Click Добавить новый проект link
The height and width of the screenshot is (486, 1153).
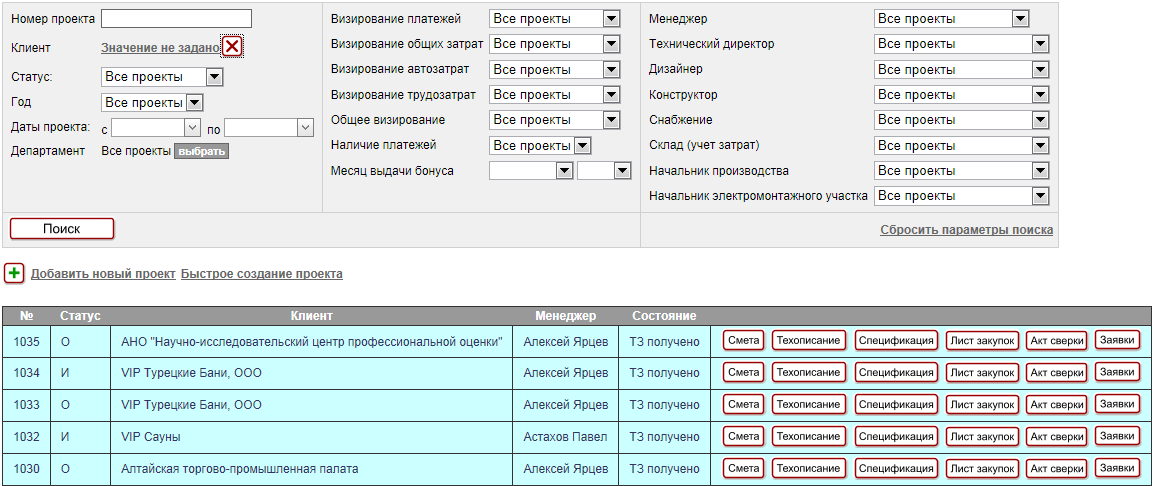(x=103, y=274)
